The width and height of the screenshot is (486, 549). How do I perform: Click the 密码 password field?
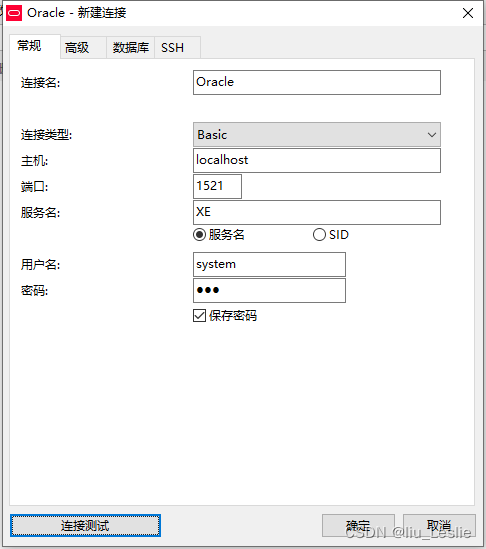click(269, 290)
